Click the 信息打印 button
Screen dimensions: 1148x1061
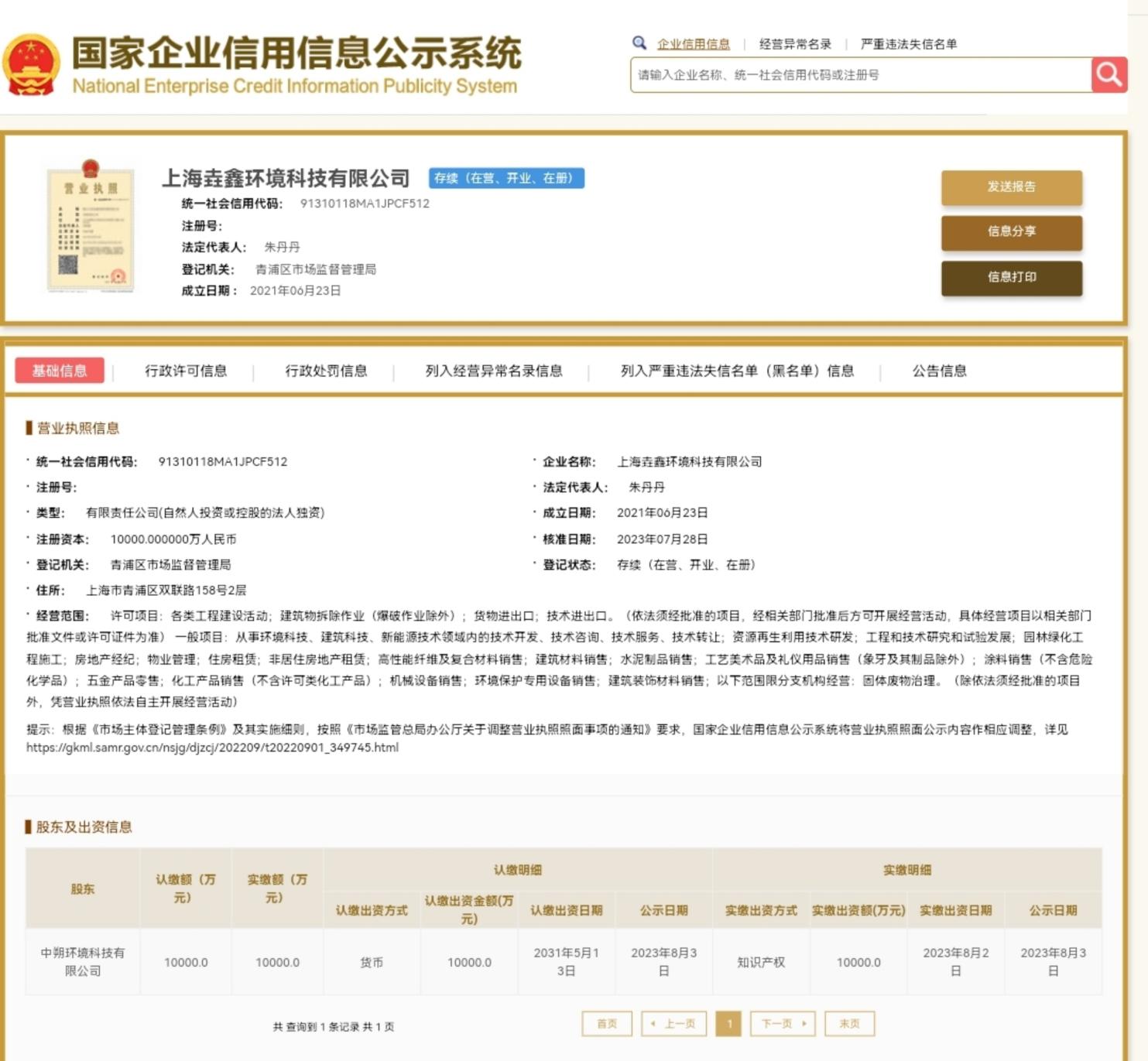click(x=1011, y=277)
